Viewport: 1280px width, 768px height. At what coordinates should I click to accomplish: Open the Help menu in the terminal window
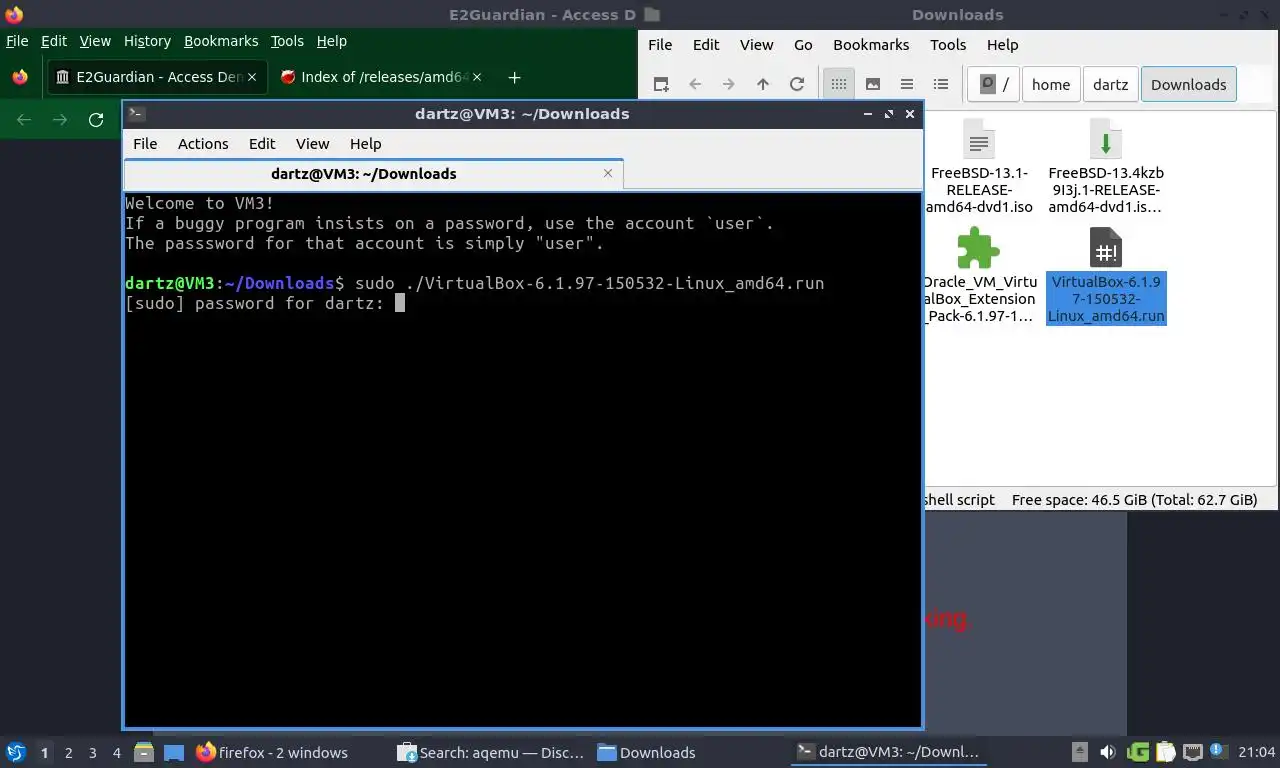click(365, 144)
